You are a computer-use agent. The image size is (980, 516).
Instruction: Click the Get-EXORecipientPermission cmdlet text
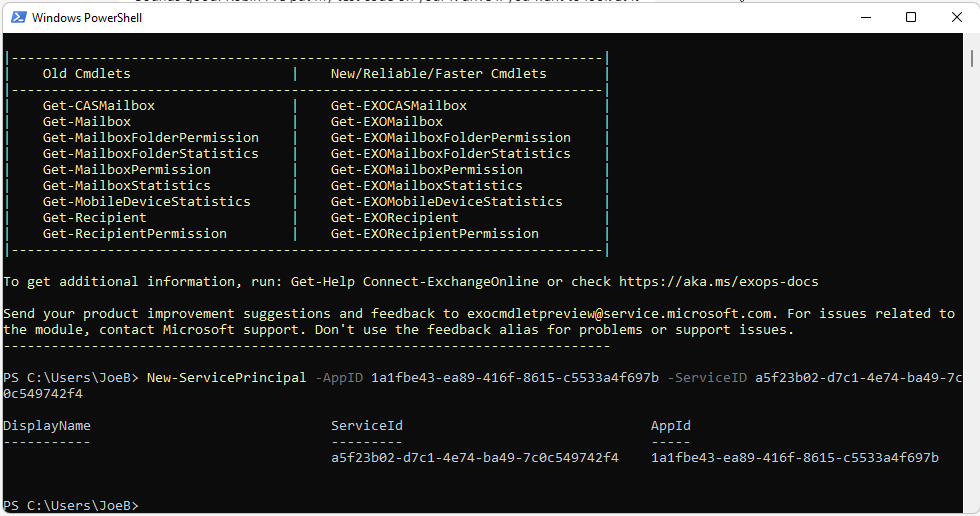[434, 234]
